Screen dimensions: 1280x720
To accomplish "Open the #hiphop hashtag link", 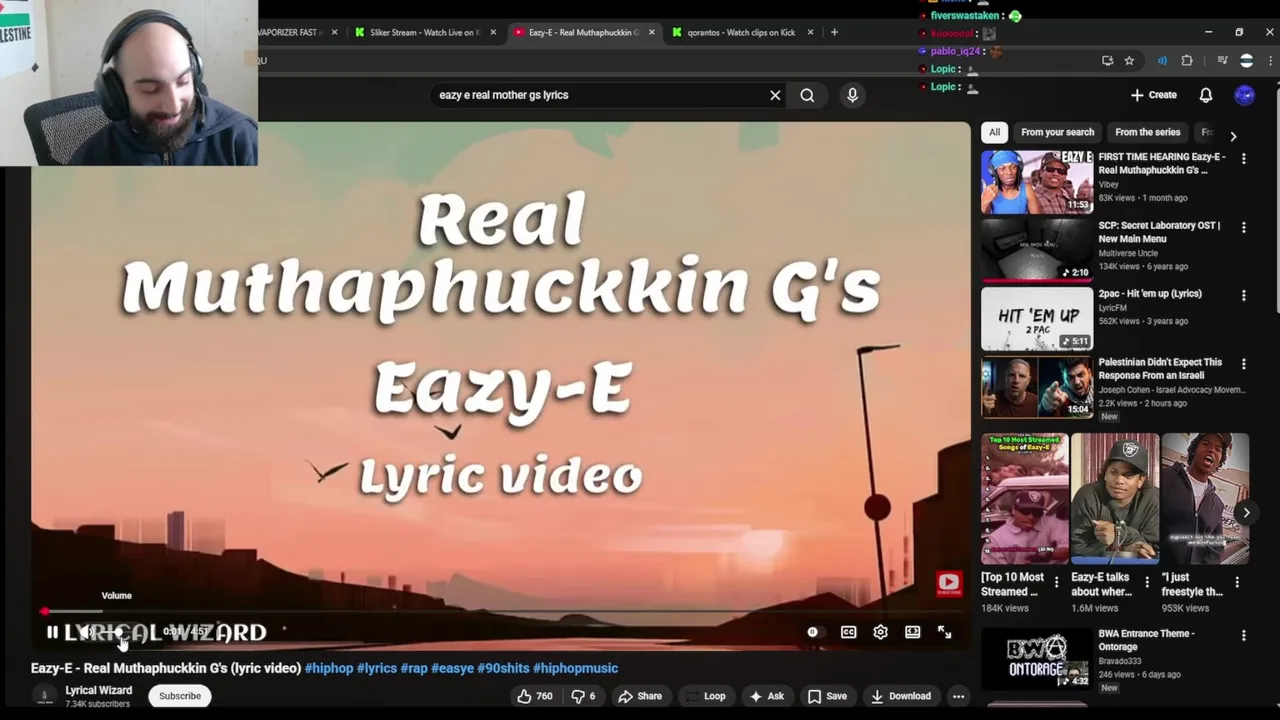I will [x=329, y=668].
